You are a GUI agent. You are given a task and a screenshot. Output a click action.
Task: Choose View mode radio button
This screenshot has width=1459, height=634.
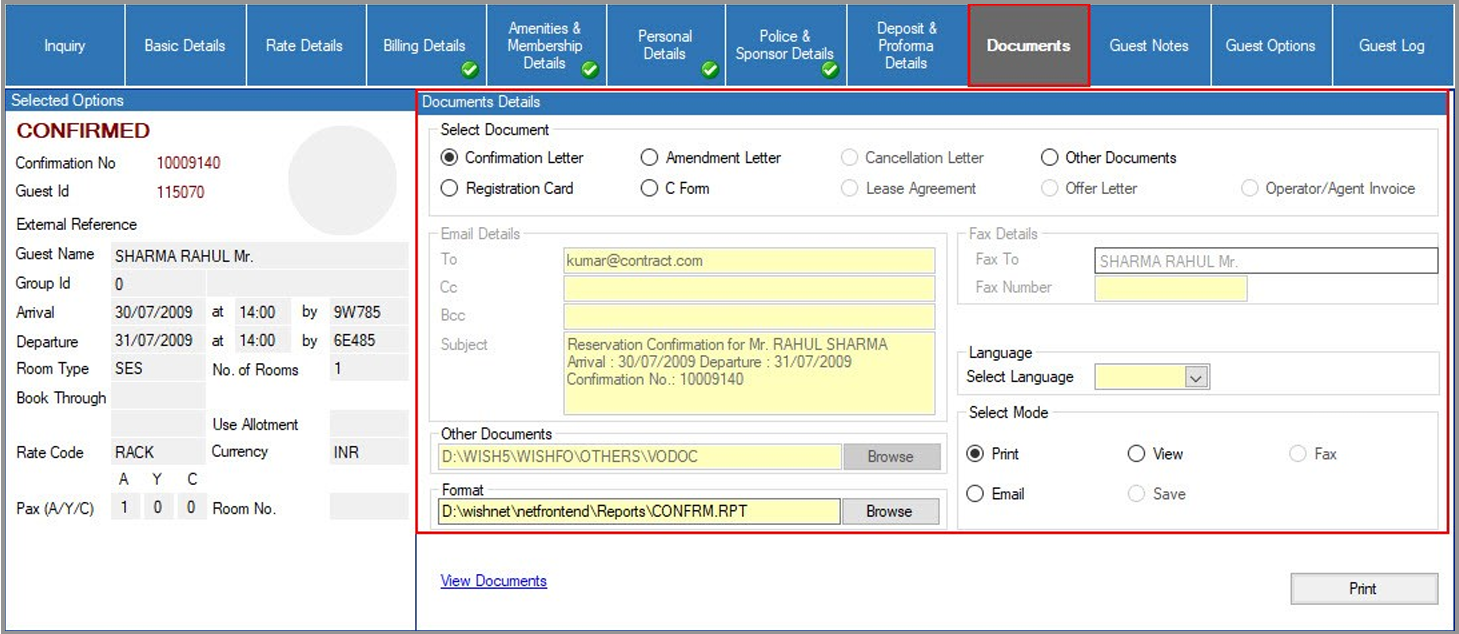pos(1136,454)
